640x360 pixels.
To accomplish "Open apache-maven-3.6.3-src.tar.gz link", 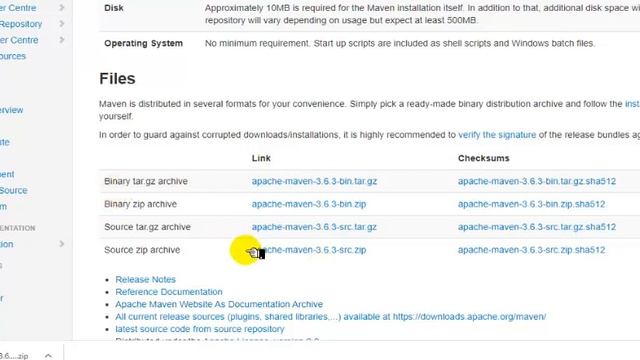I will (314, 227).
